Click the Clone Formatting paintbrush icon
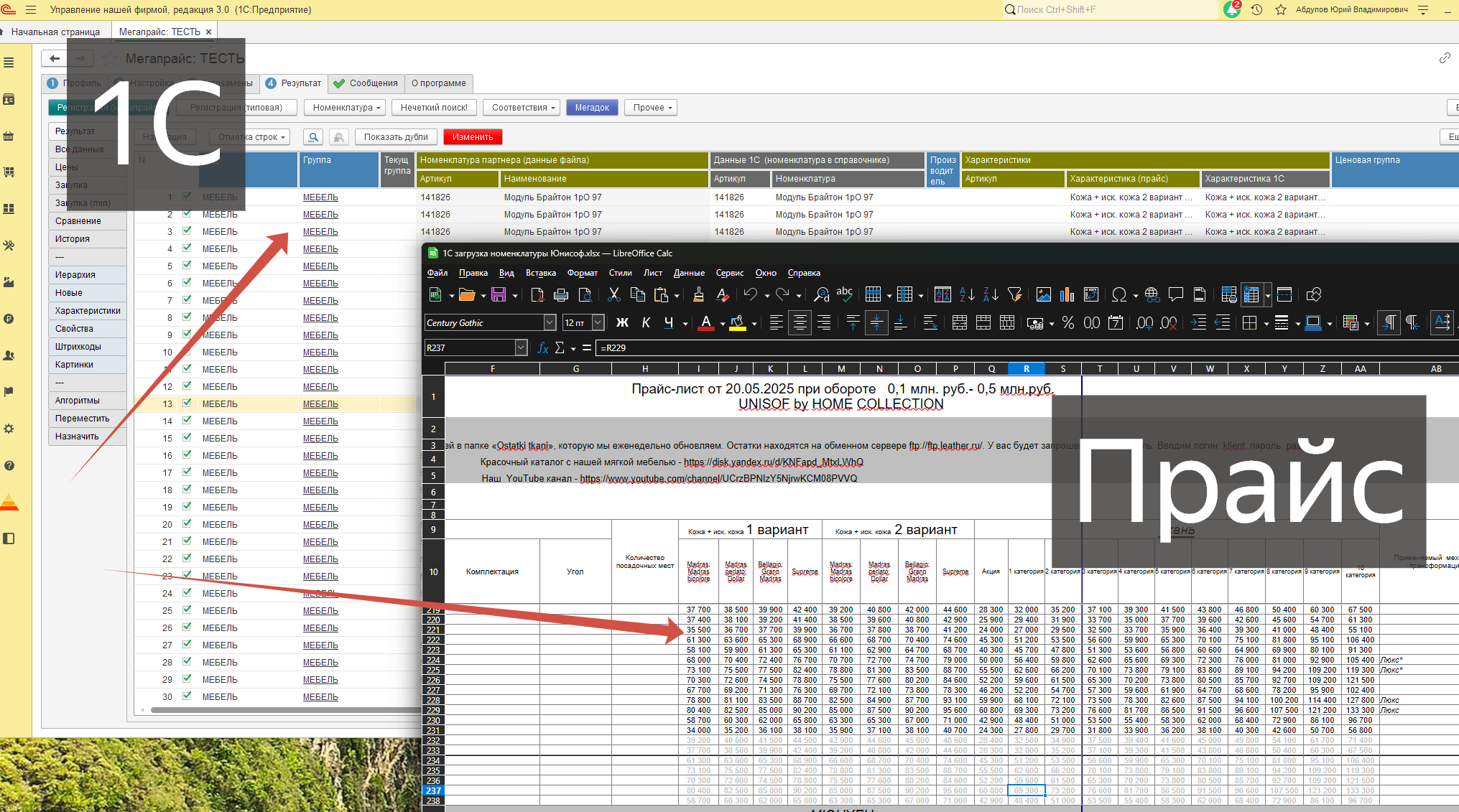This screenshot has height=812, width=1459. click(698, 294)
